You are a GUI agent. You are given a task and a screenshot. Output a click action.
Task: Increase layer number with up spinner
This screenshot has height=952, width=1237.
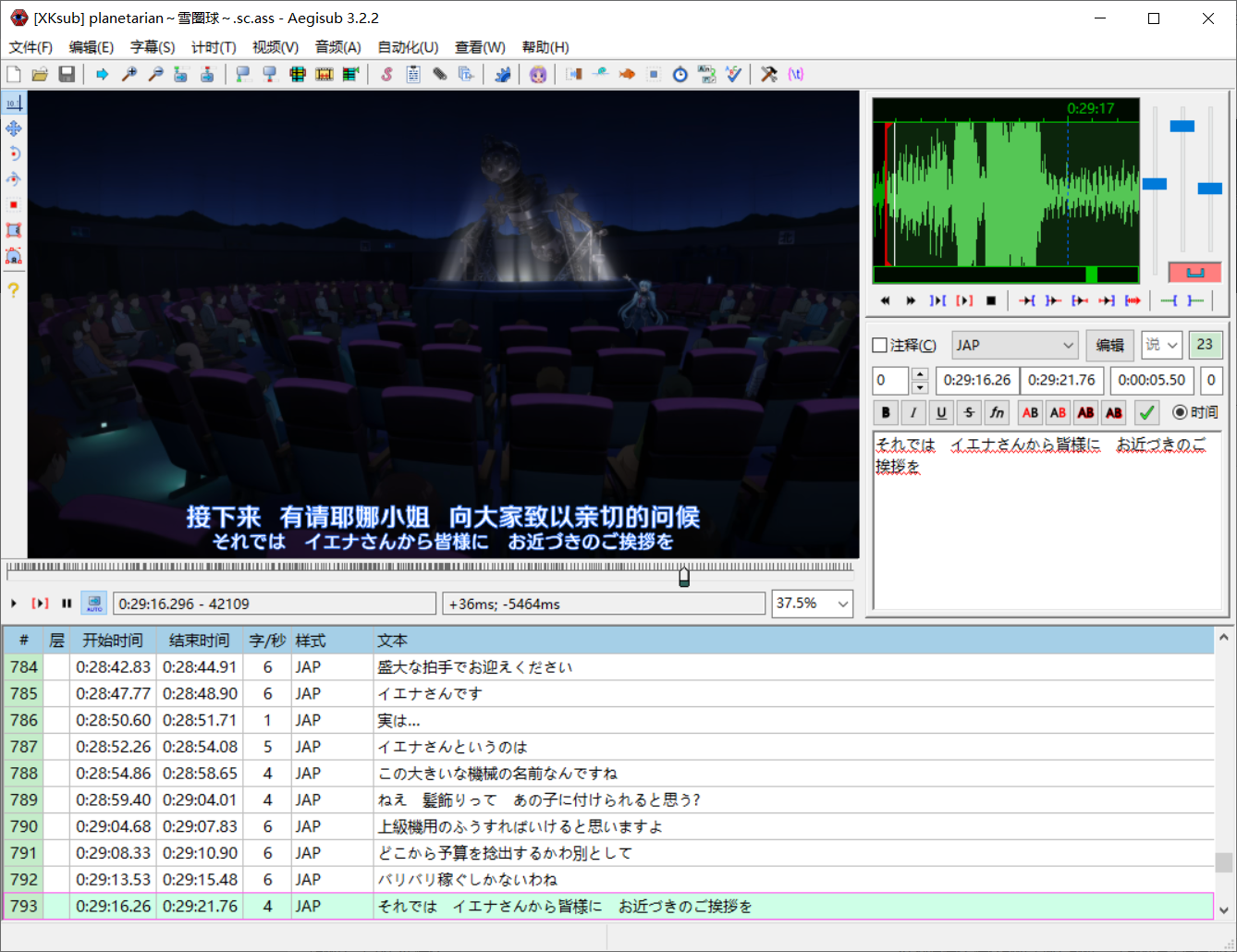(x=920, y=374)
